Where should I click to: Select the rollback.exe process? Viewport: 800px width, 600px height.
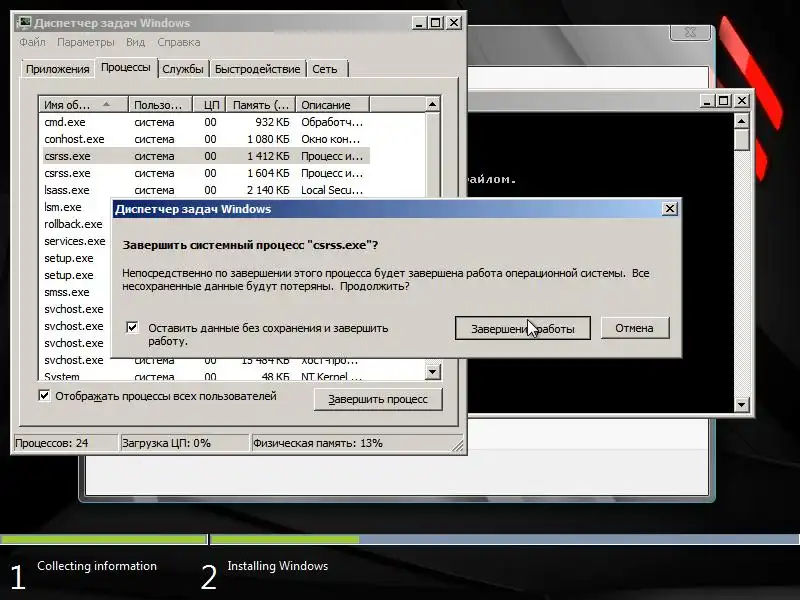point(73,224)
